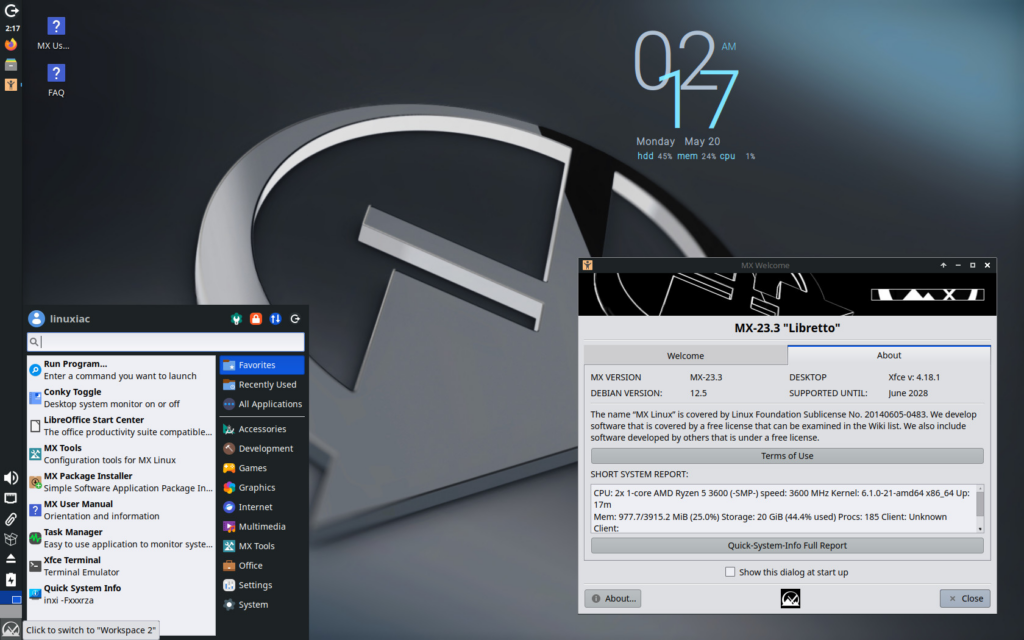Expand the Multimedia application category
The width and height of the screenshot is (1024, 640).
click(x=261, y=527)
